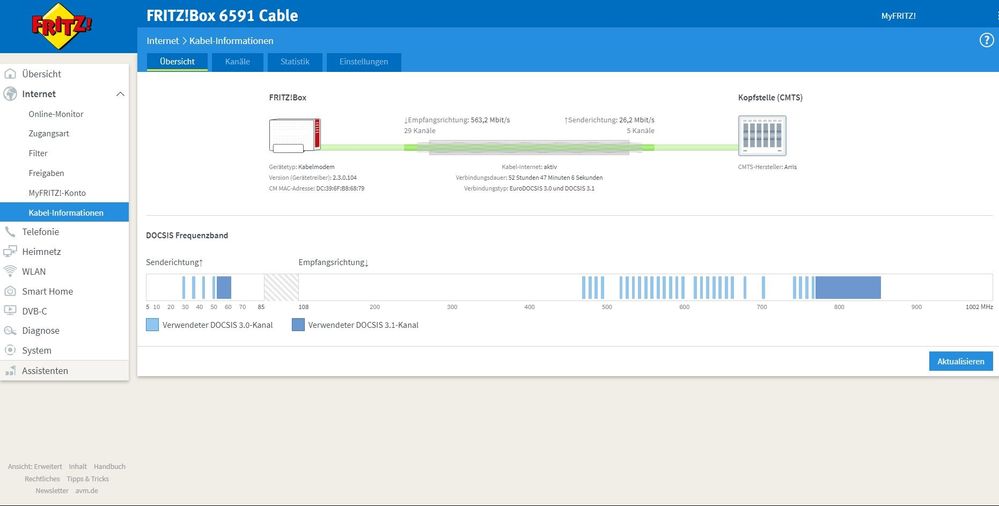Click the Smart Home icon

(x=10, y=291)
